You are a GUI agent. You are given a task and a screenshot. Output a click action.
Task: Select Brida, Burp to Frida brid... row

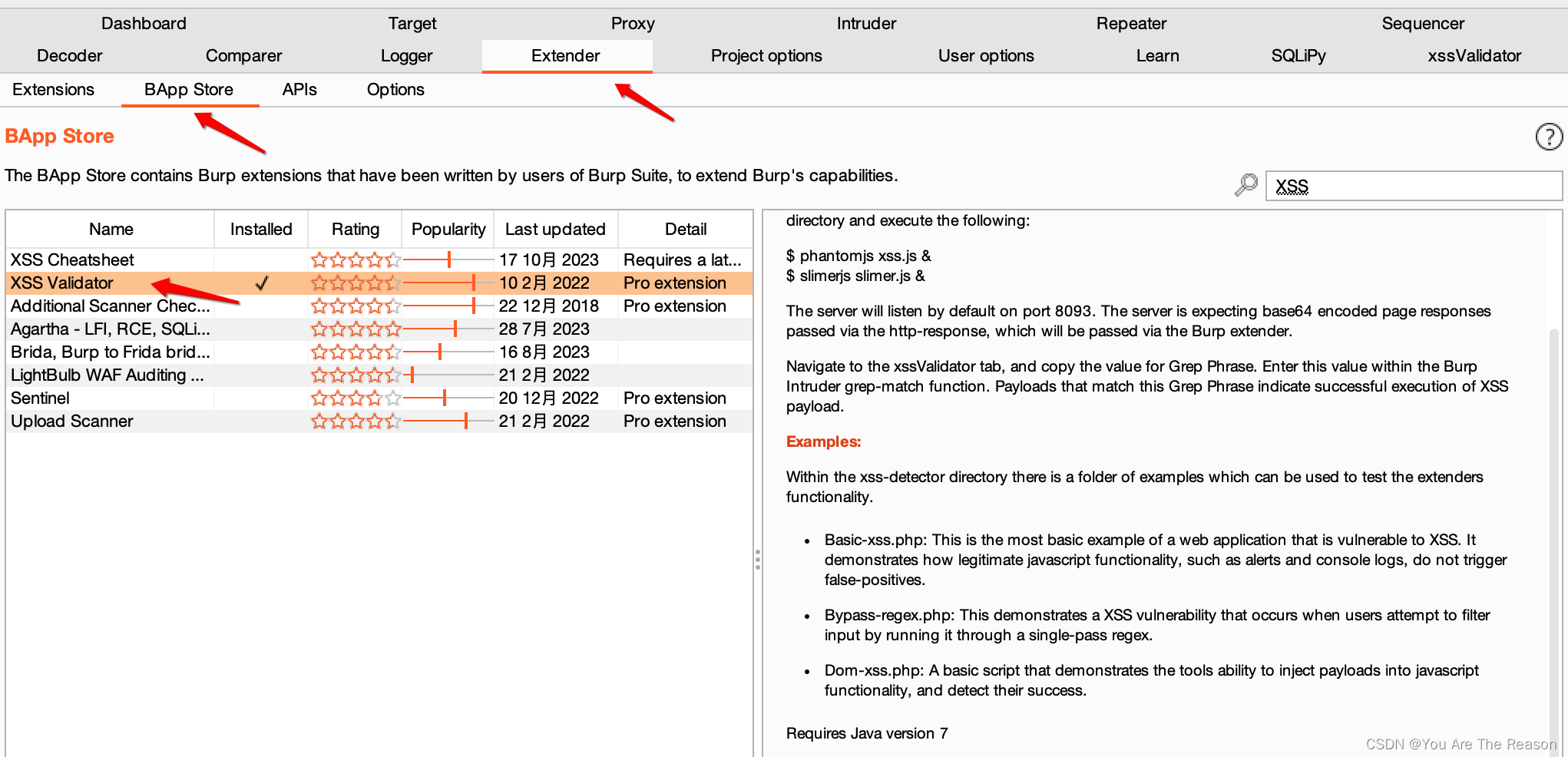tap(379, 352)
